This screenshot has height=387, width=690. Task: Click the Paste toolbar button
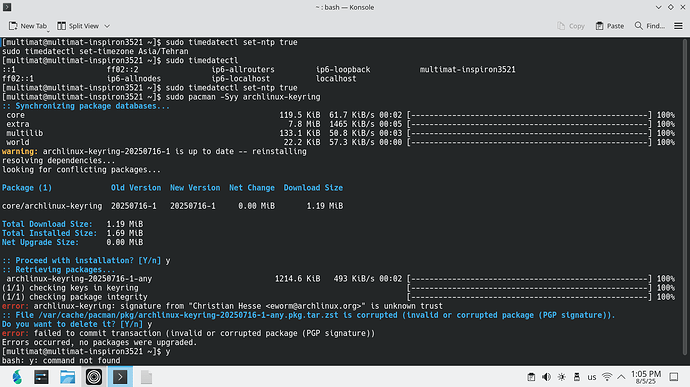[x=609, y=26]
